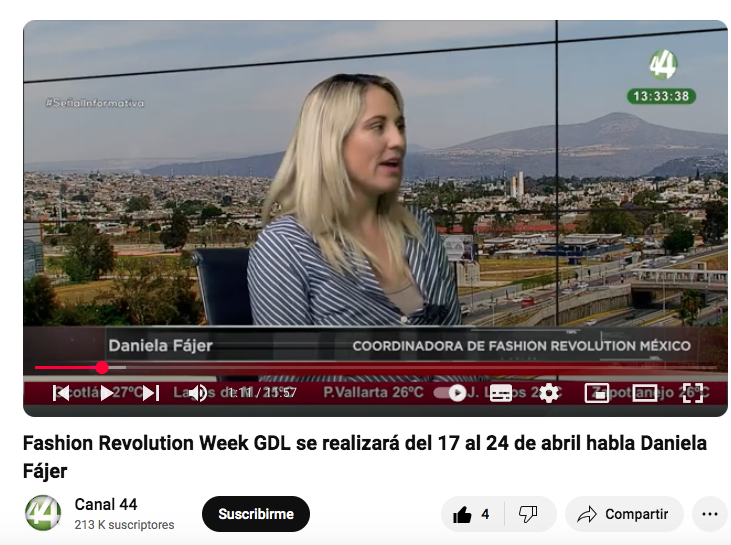Open the three-dot more actions menu

click(x=709, y=514)
